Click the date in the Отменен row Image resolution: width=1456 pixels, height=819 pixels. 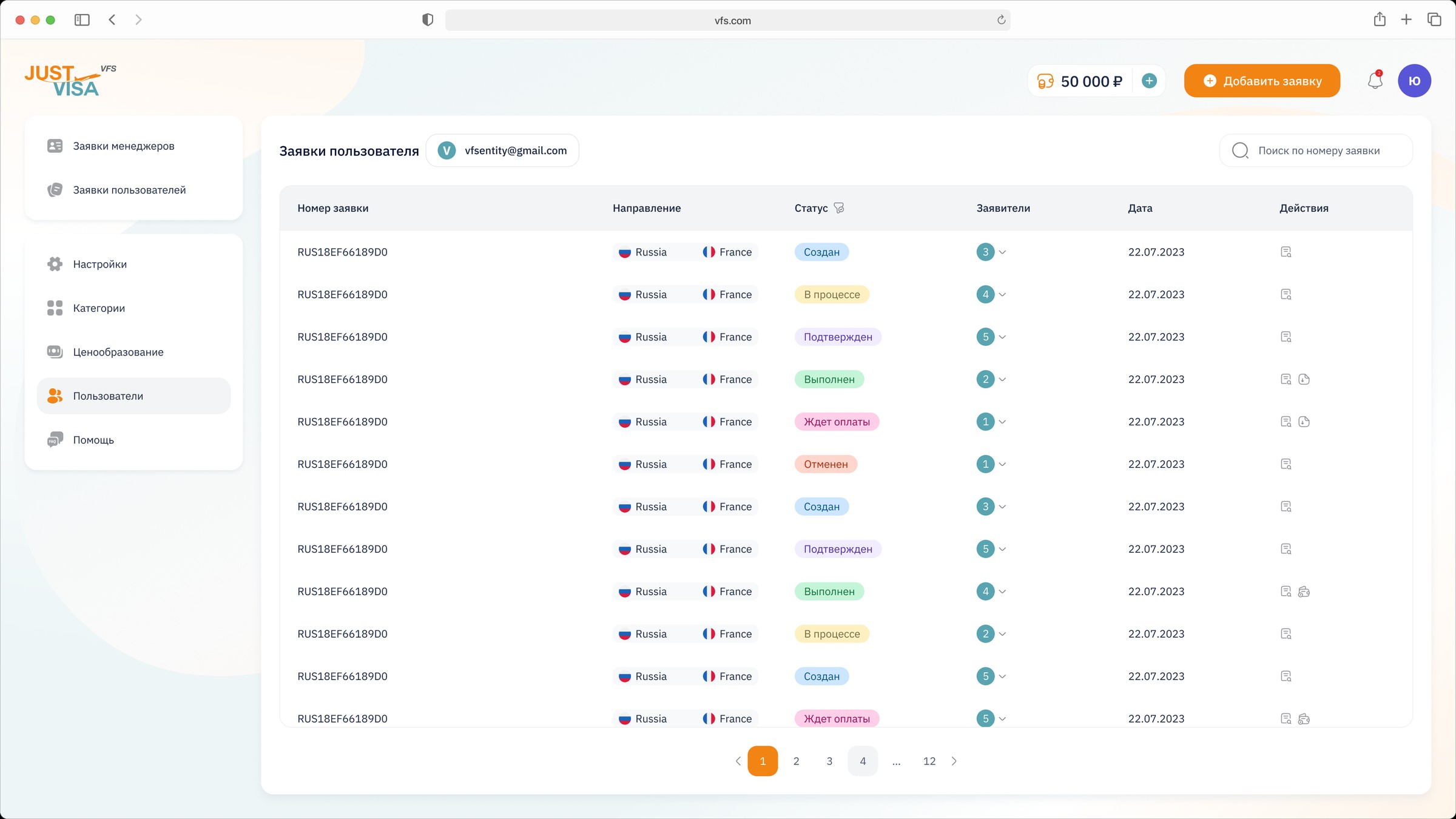click(x=1156, y=464)
